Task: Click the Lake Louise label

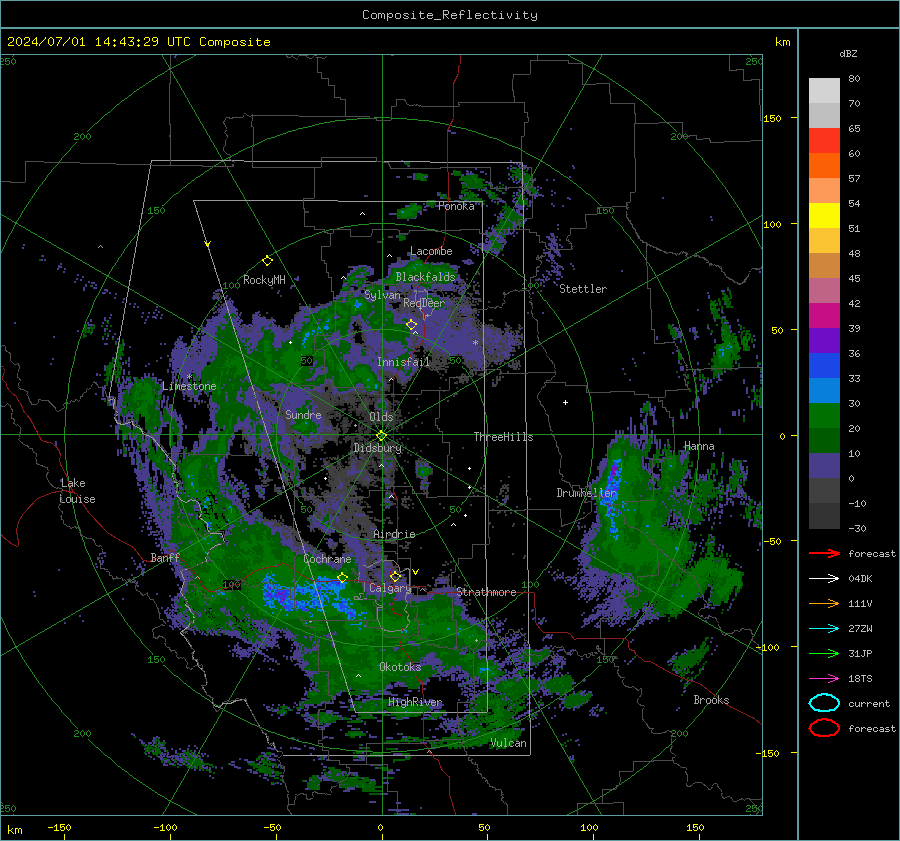Action: click(x=78, y=491)
